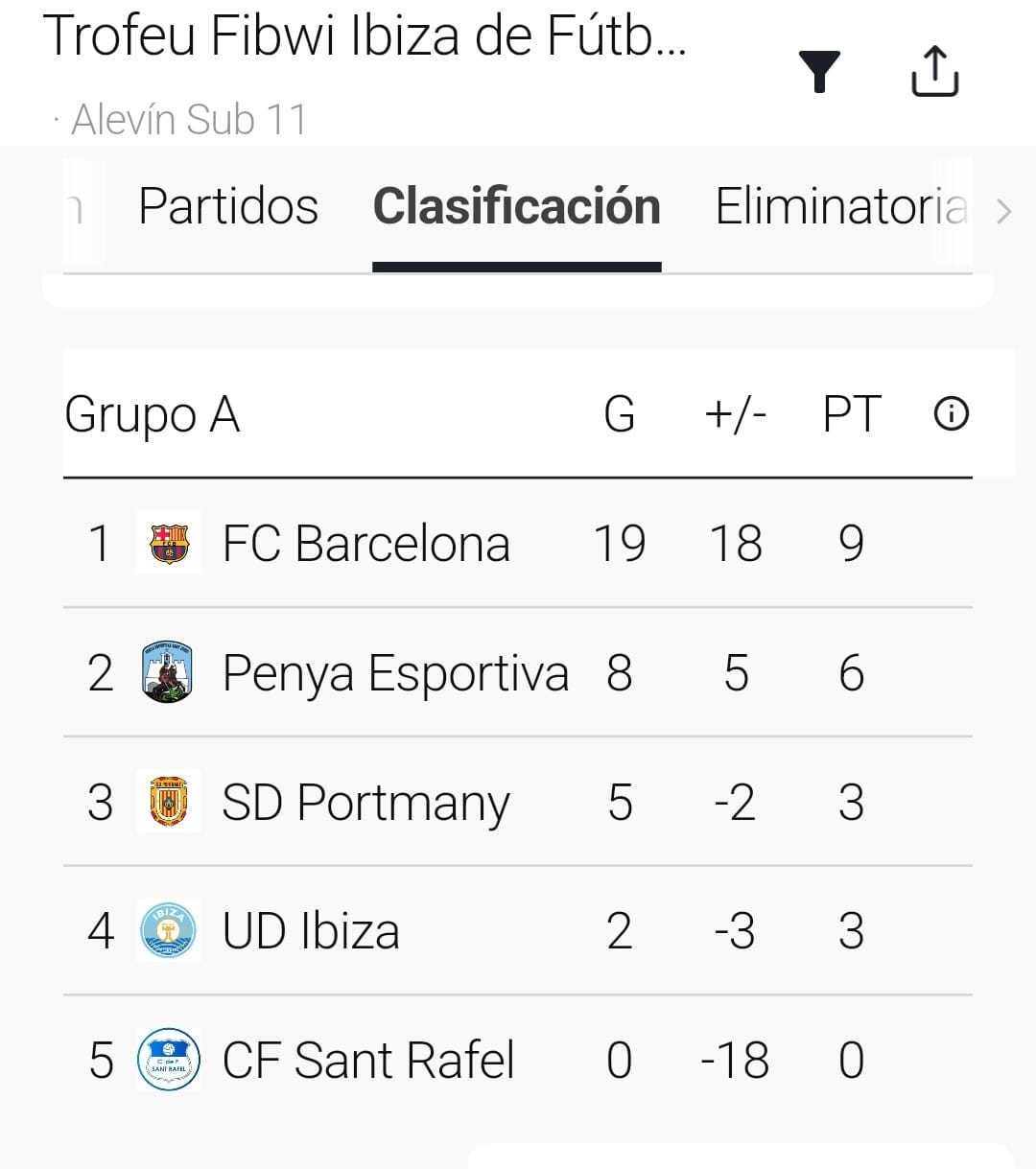Click the Trofeu Fibwi Ibiza title

click(365, 36)
